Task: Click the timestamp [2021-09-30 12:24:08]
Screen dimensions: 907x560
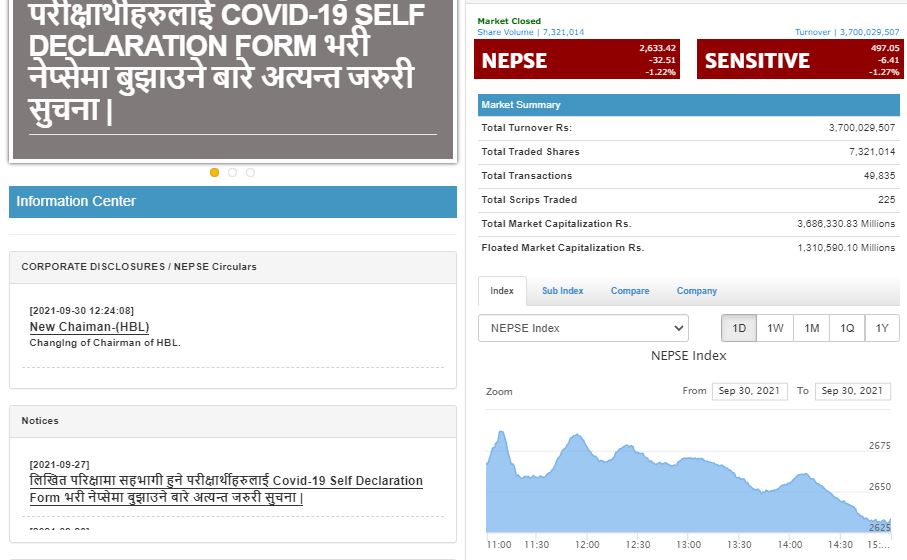Action: coord(82,311)
